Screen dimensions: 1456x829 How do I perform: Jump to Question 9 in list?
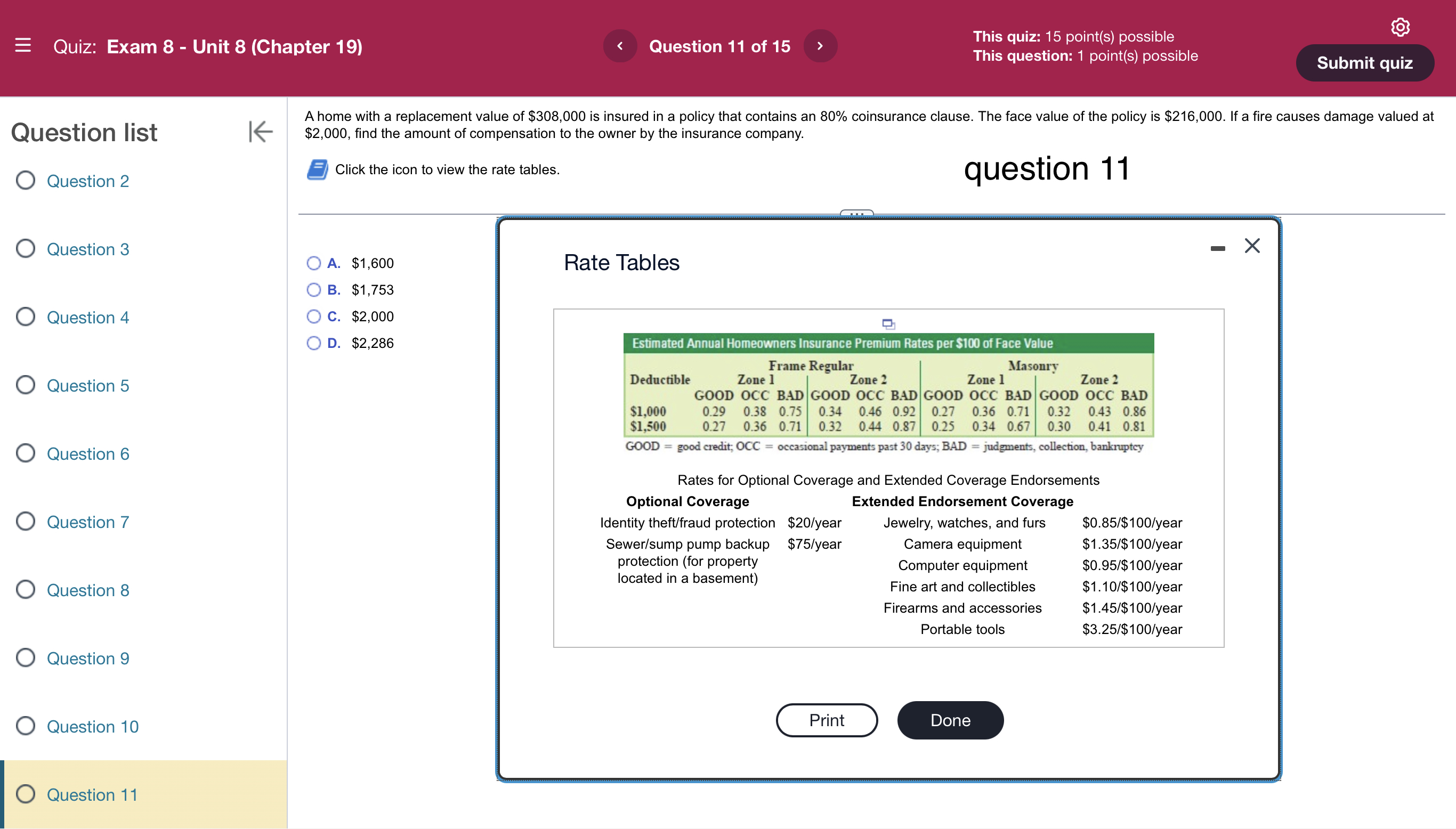88,658
